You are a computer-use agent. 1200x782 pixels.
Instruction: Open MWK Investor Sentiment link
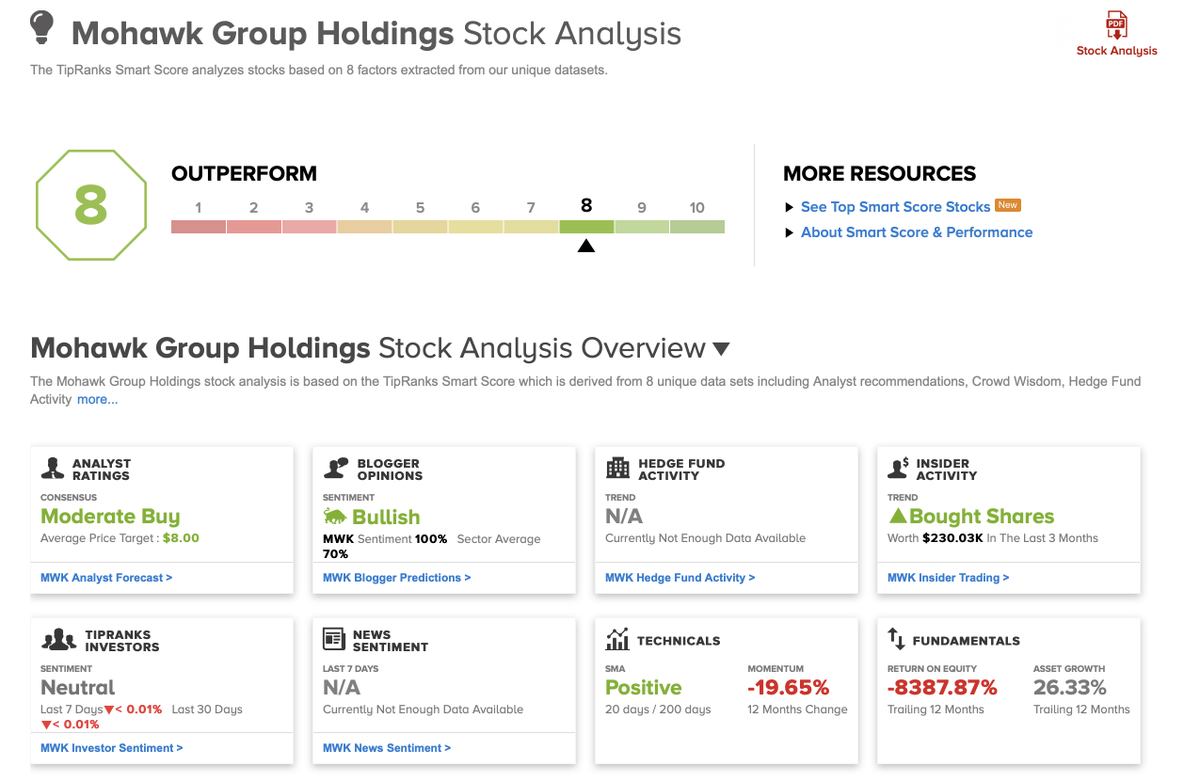(112, 748)
